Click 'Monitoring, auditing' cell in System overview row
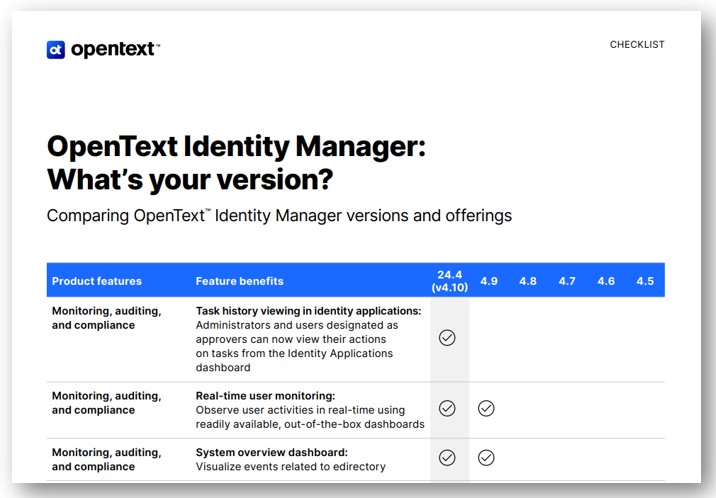The width and height of the screenshot is (716, 498). [106, 460]
